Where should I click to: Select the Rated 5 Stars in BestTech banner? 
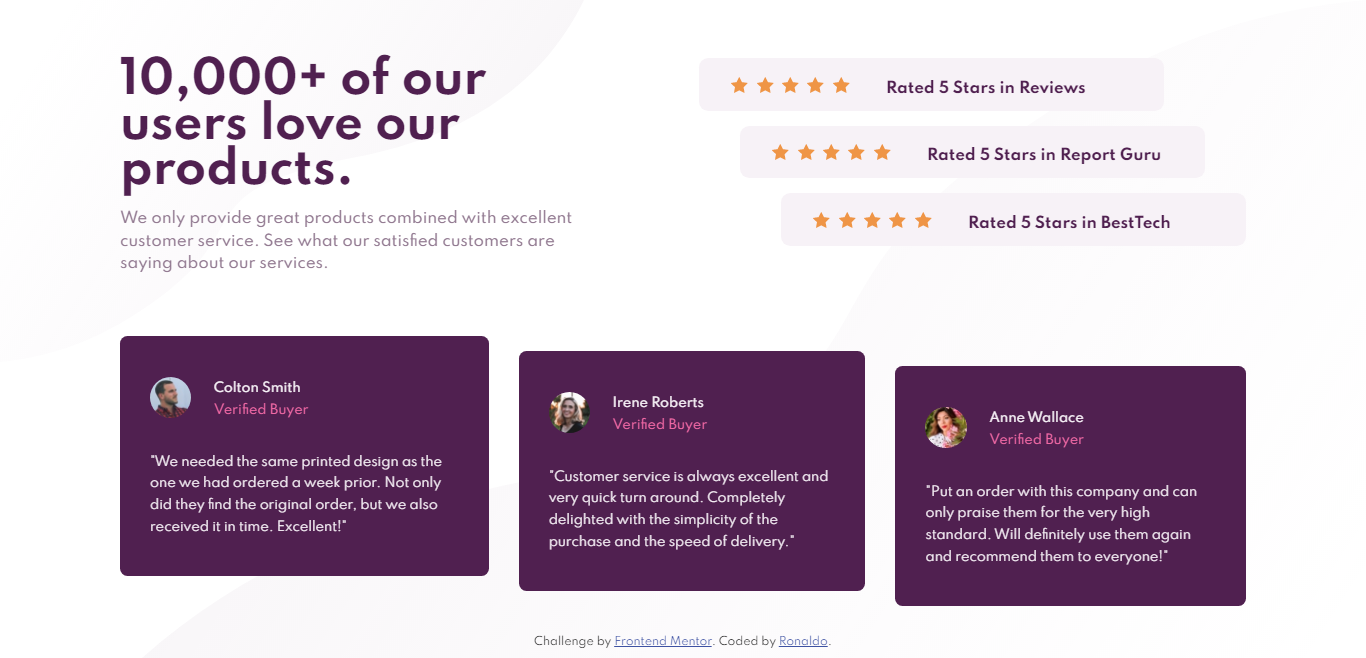coord(1013,219)
